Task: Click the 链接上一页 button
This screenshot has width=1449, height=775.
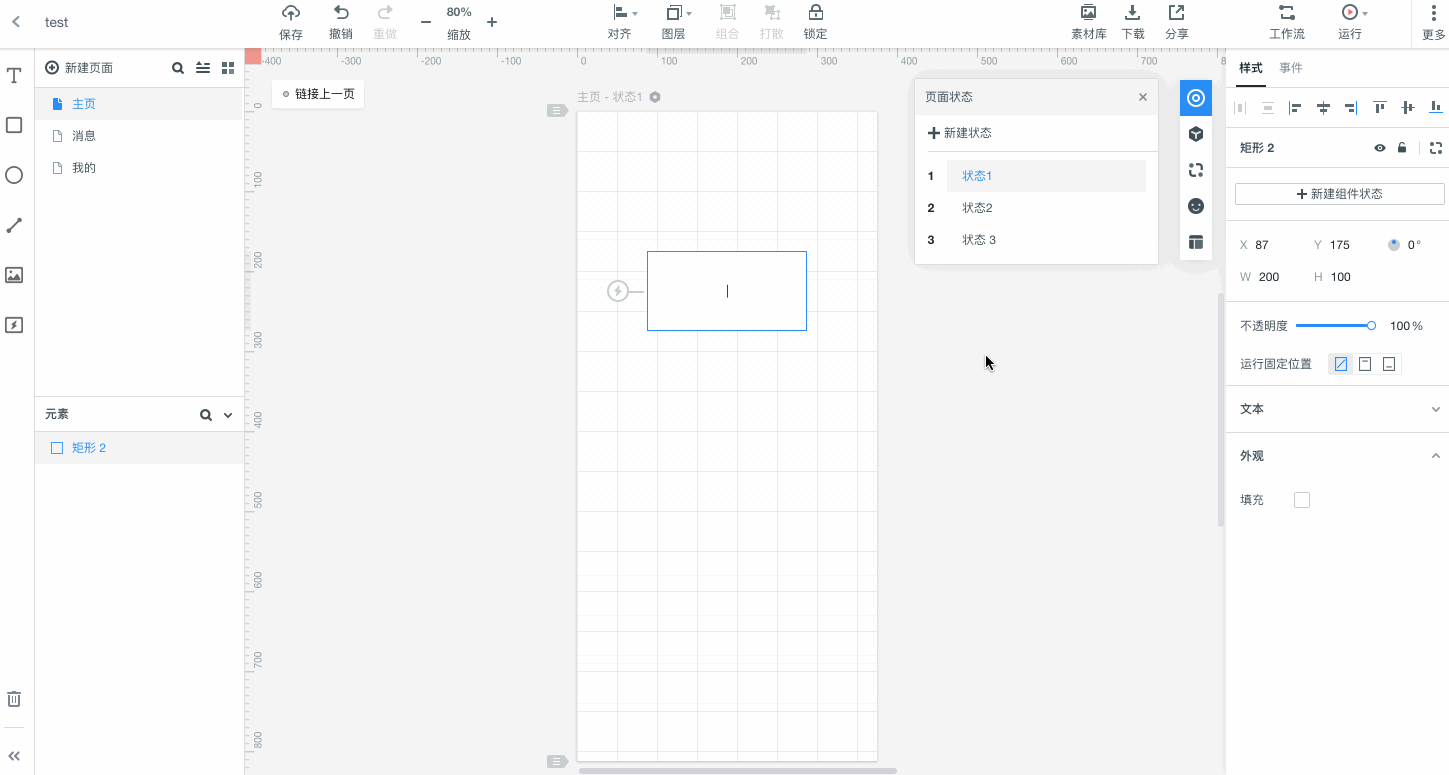Action: pyautogui.click(x=318, y=94)
